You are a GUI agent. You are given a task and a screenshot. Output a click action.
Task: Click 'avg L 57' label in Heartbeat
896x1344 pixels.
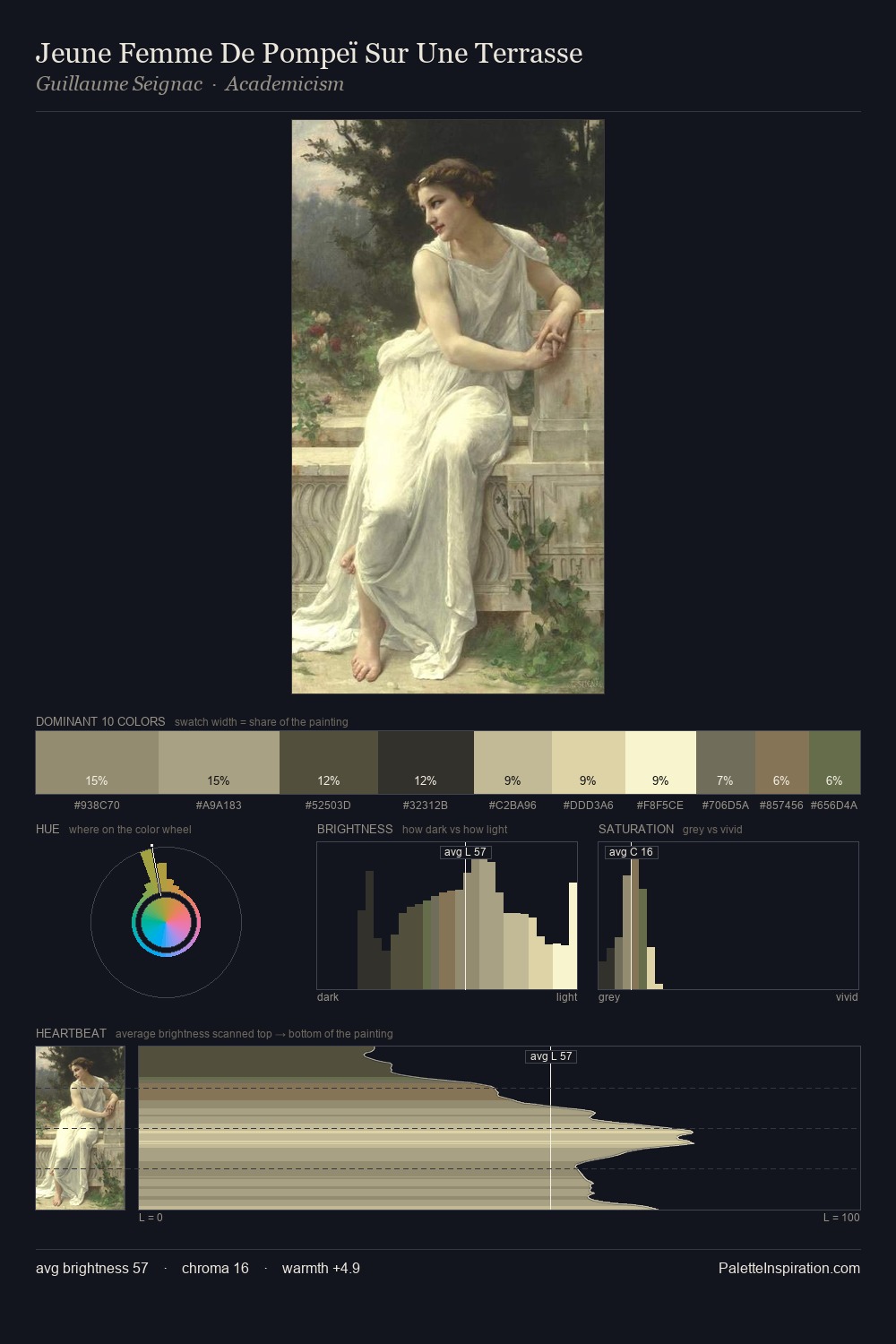[551, 1056]
